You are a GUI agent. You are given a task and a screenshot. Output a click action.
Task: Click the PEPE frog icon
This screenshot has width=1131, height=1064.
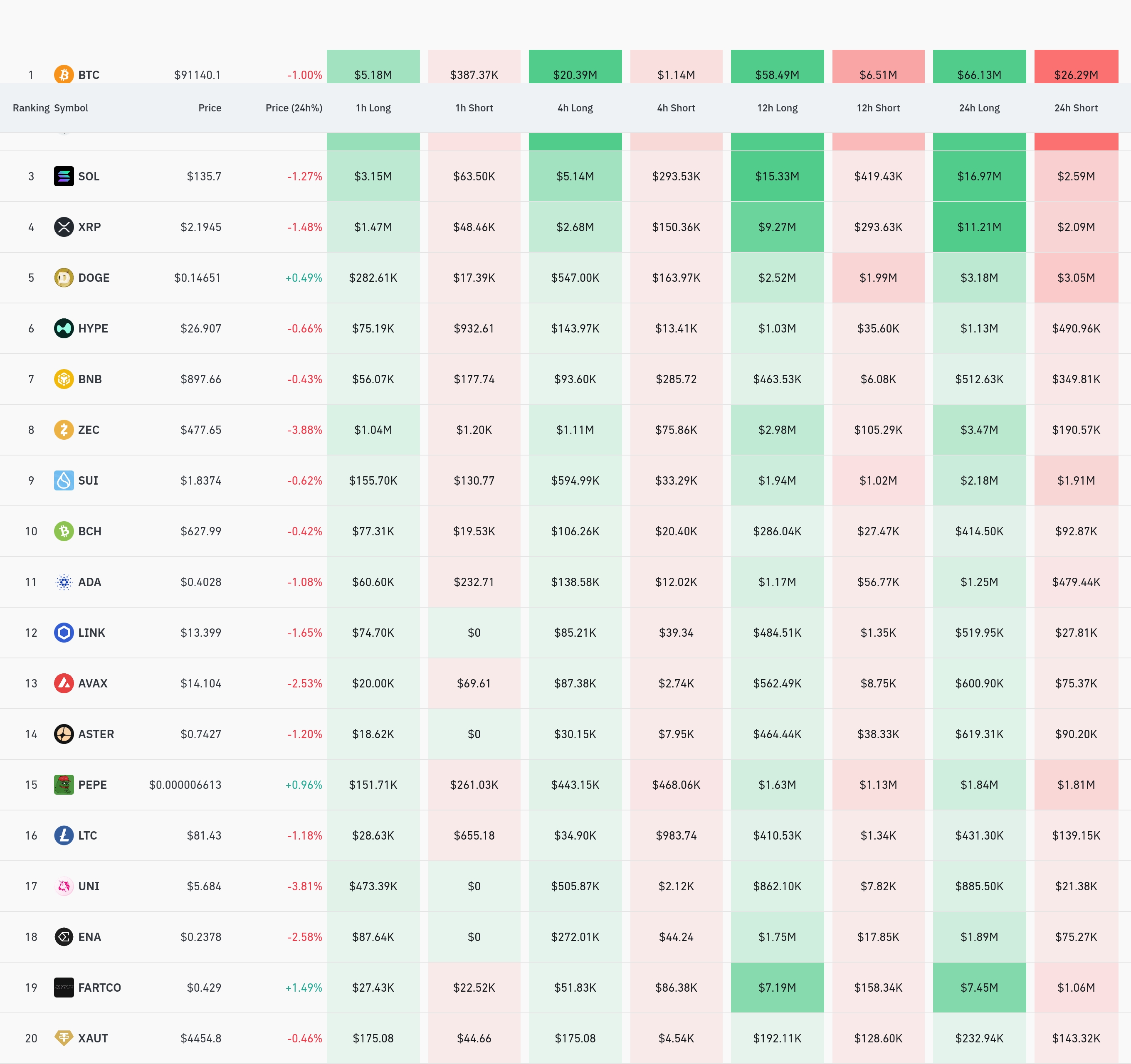click(64, 785)
